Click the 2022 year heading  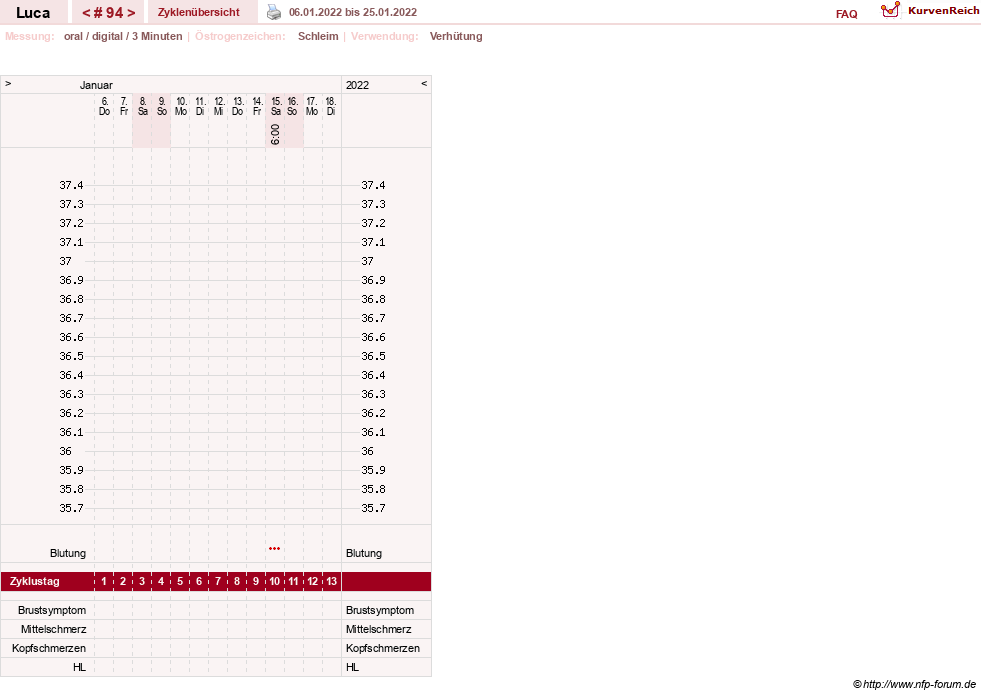point(357,85)
